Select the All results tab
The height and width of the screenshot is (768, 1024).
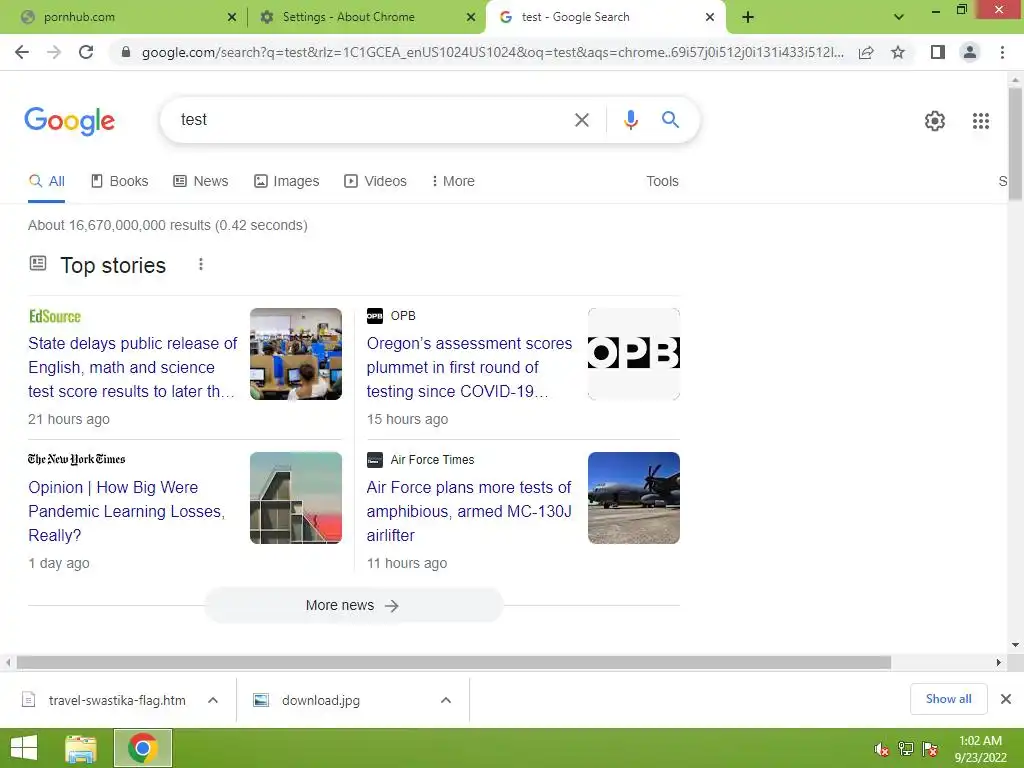(46, 181)
